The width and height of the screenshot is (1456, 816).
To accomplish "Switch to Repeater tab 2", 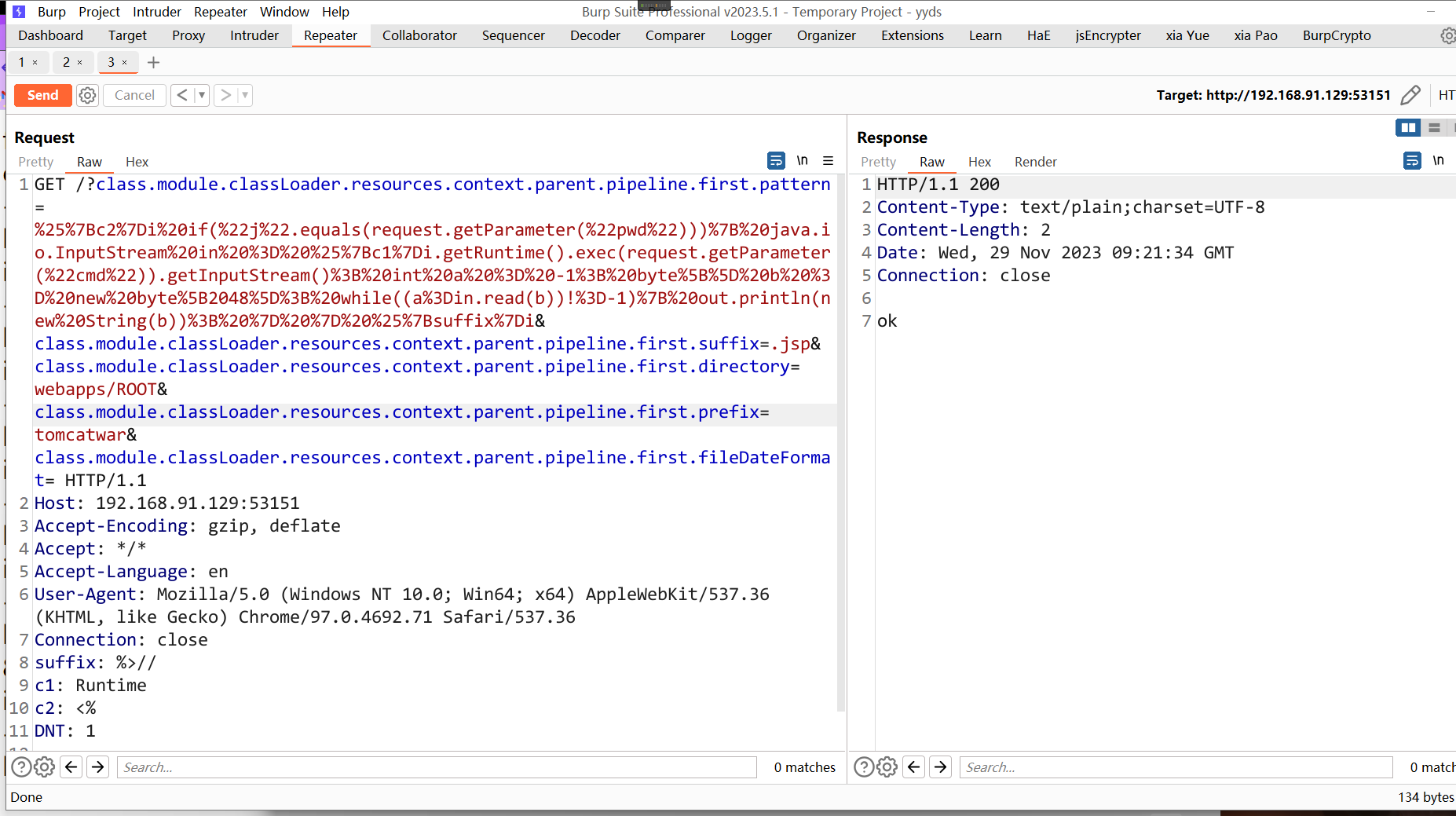I will [67, 62].
